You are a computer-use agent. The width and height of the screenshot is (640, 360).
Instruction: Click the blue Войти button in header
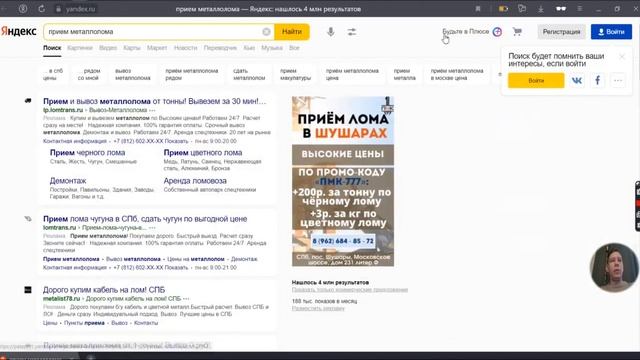(611, 32)
